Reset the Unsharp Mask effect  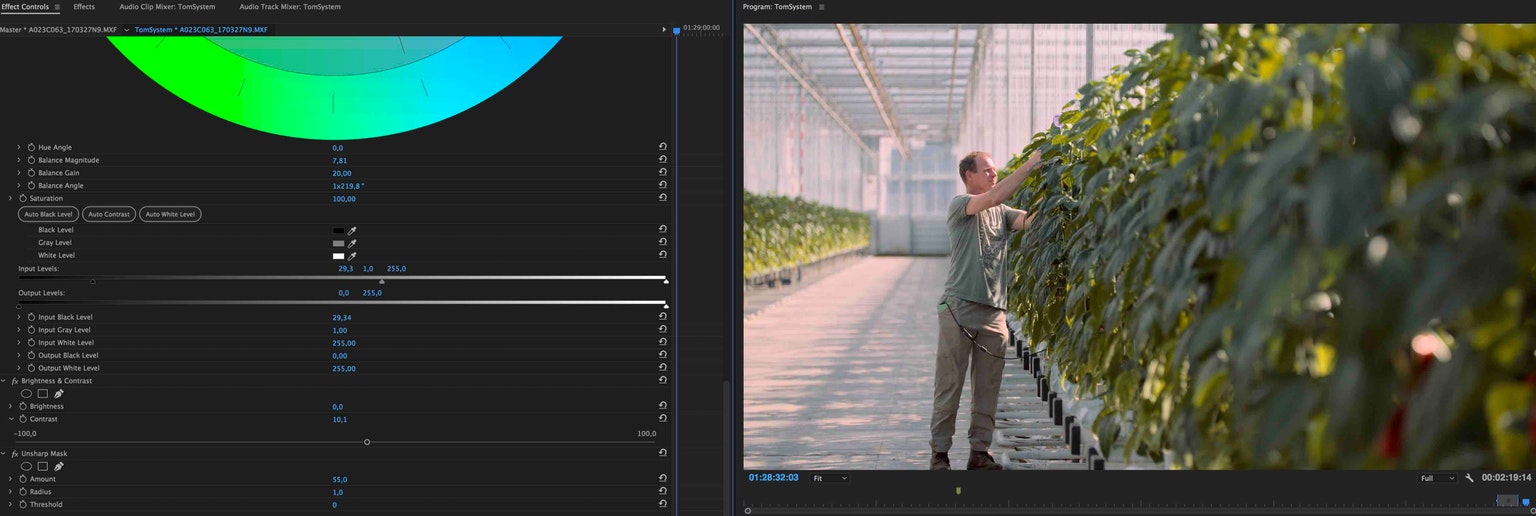663,453
